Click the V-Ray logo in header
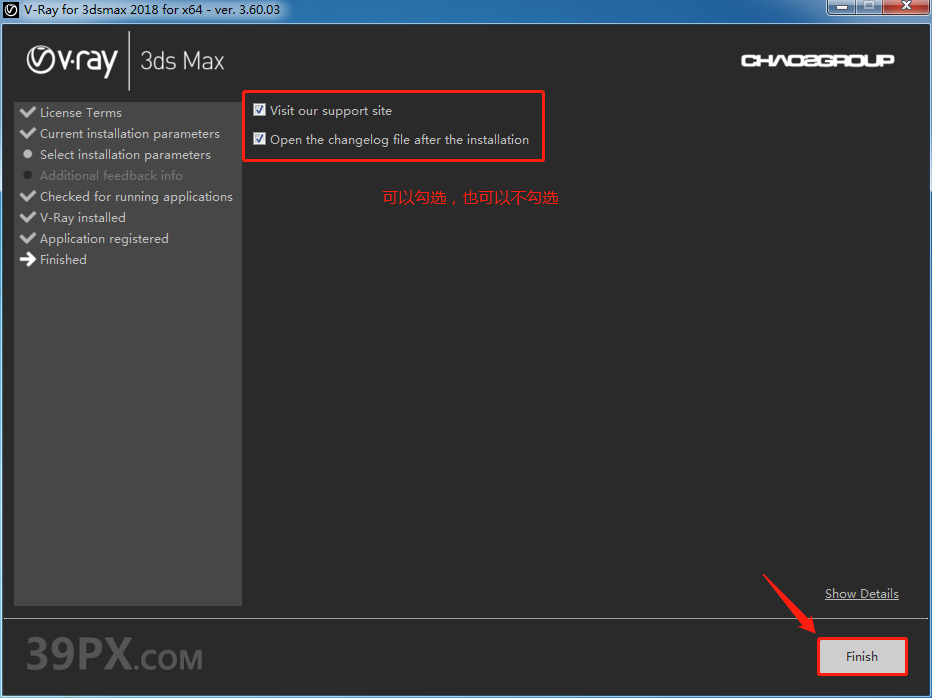The width and height of the screenshot is (932, 698). coord(72,60)
